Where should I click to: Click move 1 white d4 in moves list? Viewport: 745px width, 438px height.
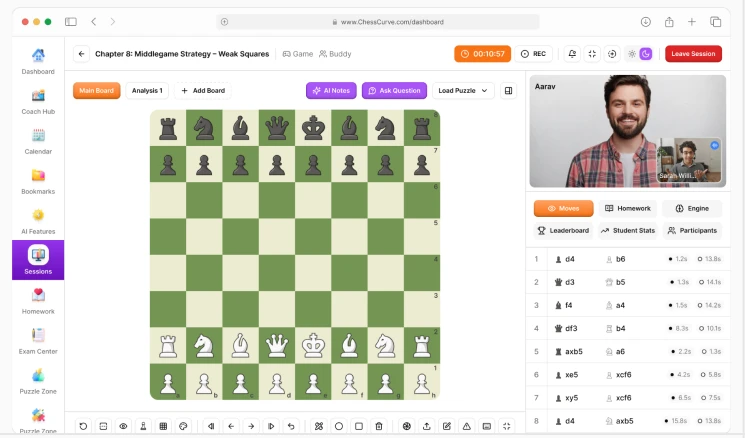tap(565, 259)
